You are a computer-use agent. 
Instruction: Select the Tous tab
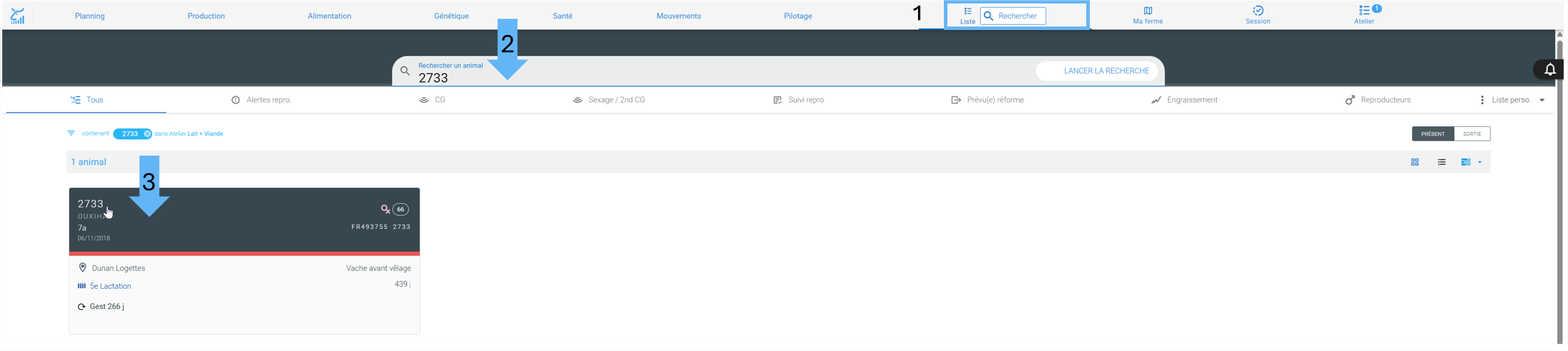point(87,100)
